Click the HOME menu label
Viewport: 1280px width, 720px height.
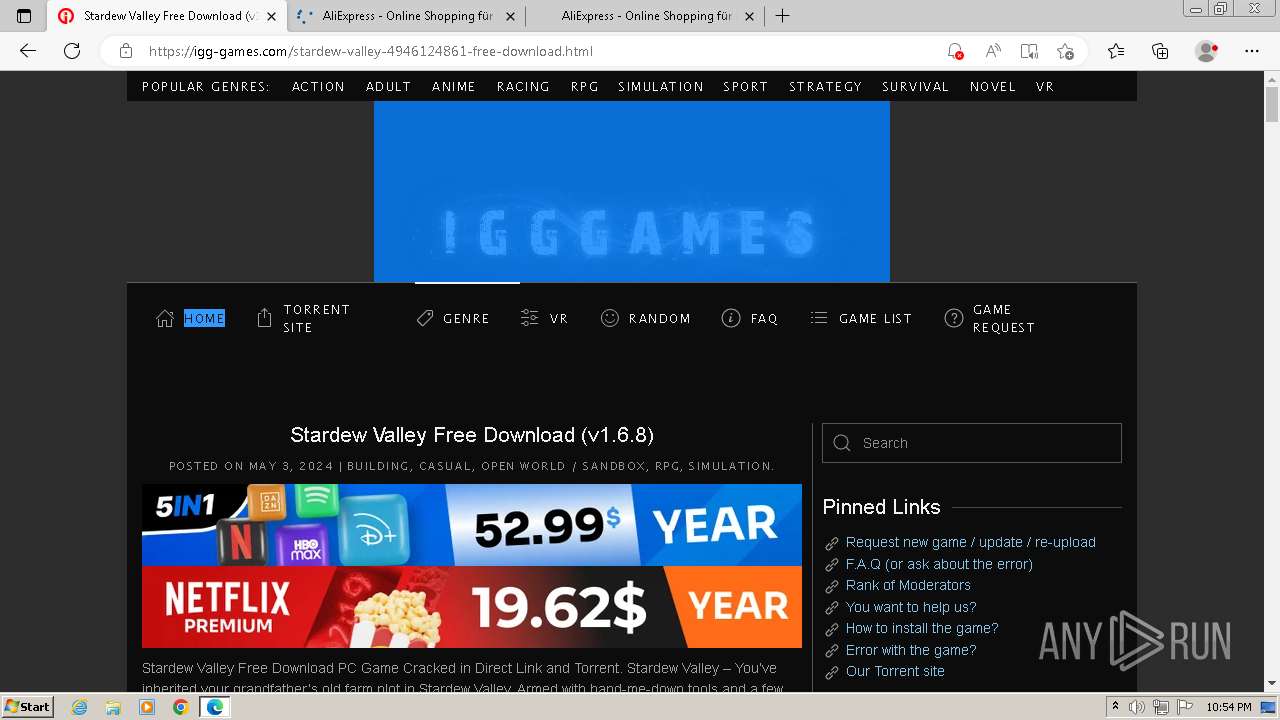pyautogui.click(x=204, y=318)
